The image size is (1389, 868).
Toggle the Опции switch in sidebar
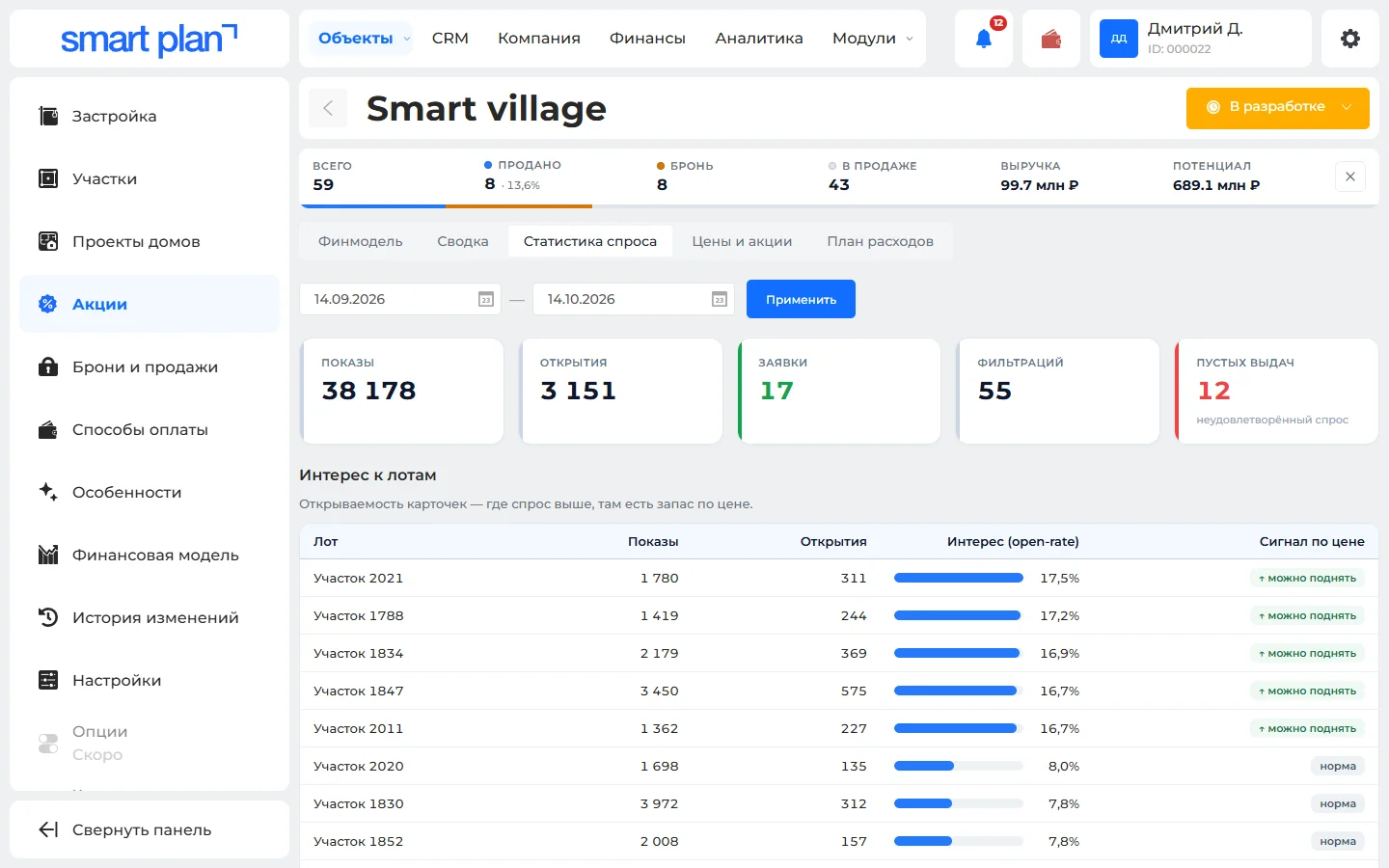tap(48, 743)
